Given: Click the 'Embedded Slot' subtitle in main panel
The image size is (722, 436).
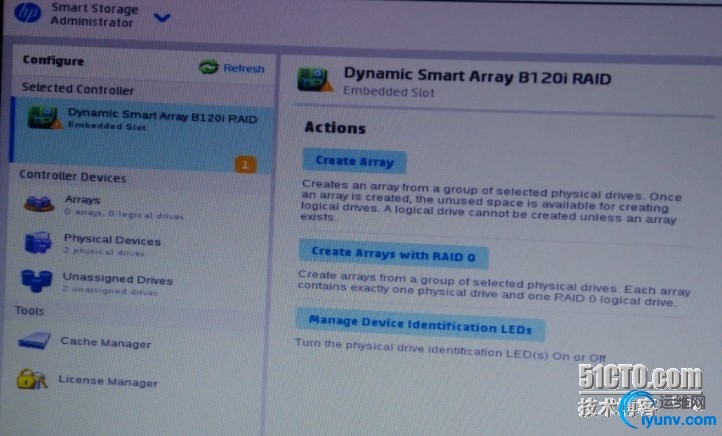Looking at the screenshot, I should tap(389, 92).
